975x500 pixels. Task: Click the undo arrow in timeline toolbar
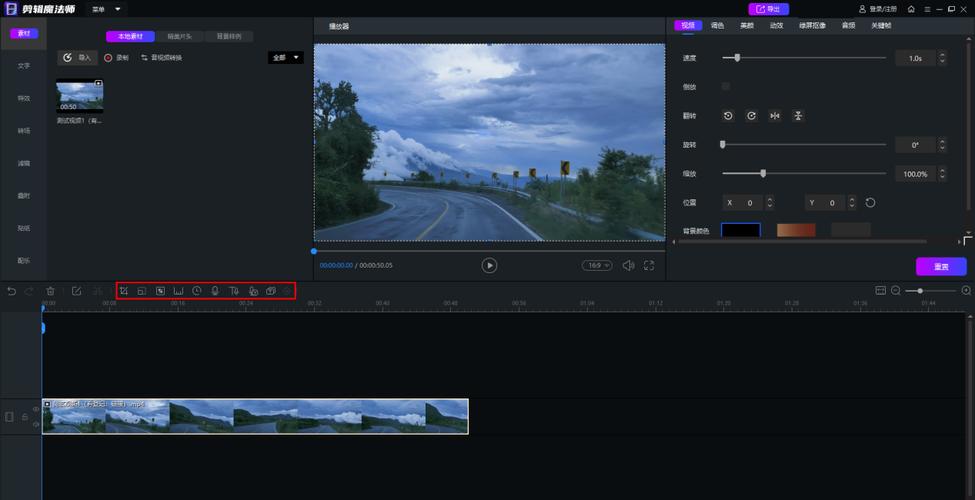coord(12,291)
